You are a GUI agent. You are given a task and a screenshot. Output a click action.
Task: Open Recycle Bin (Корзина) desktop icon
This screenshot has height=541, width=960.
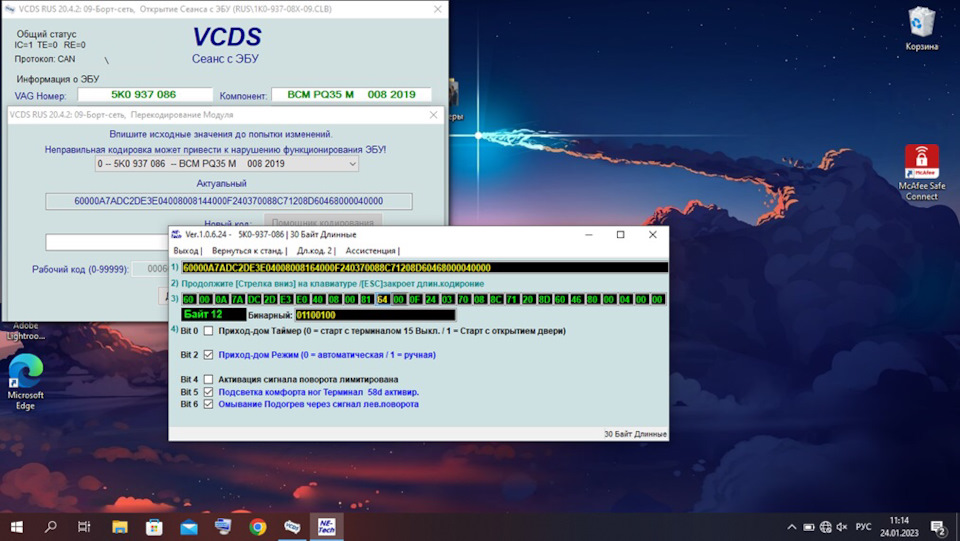[921, 29]
